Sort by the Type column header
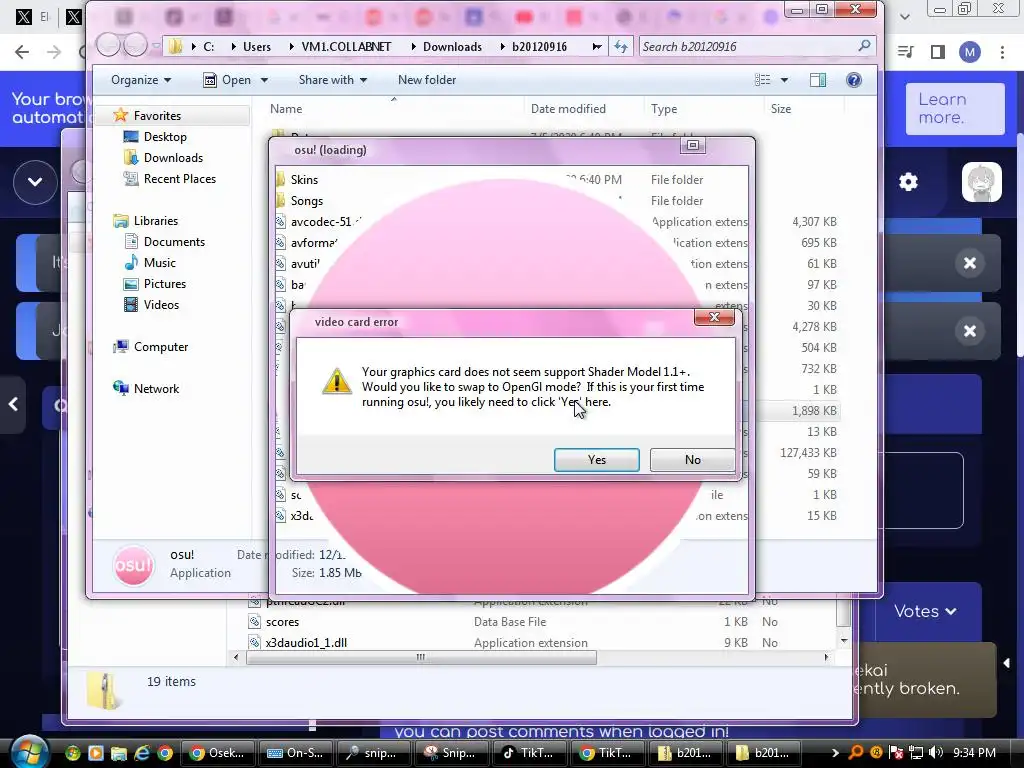This screenshot has width=1024, height=768. pos(664,108)
